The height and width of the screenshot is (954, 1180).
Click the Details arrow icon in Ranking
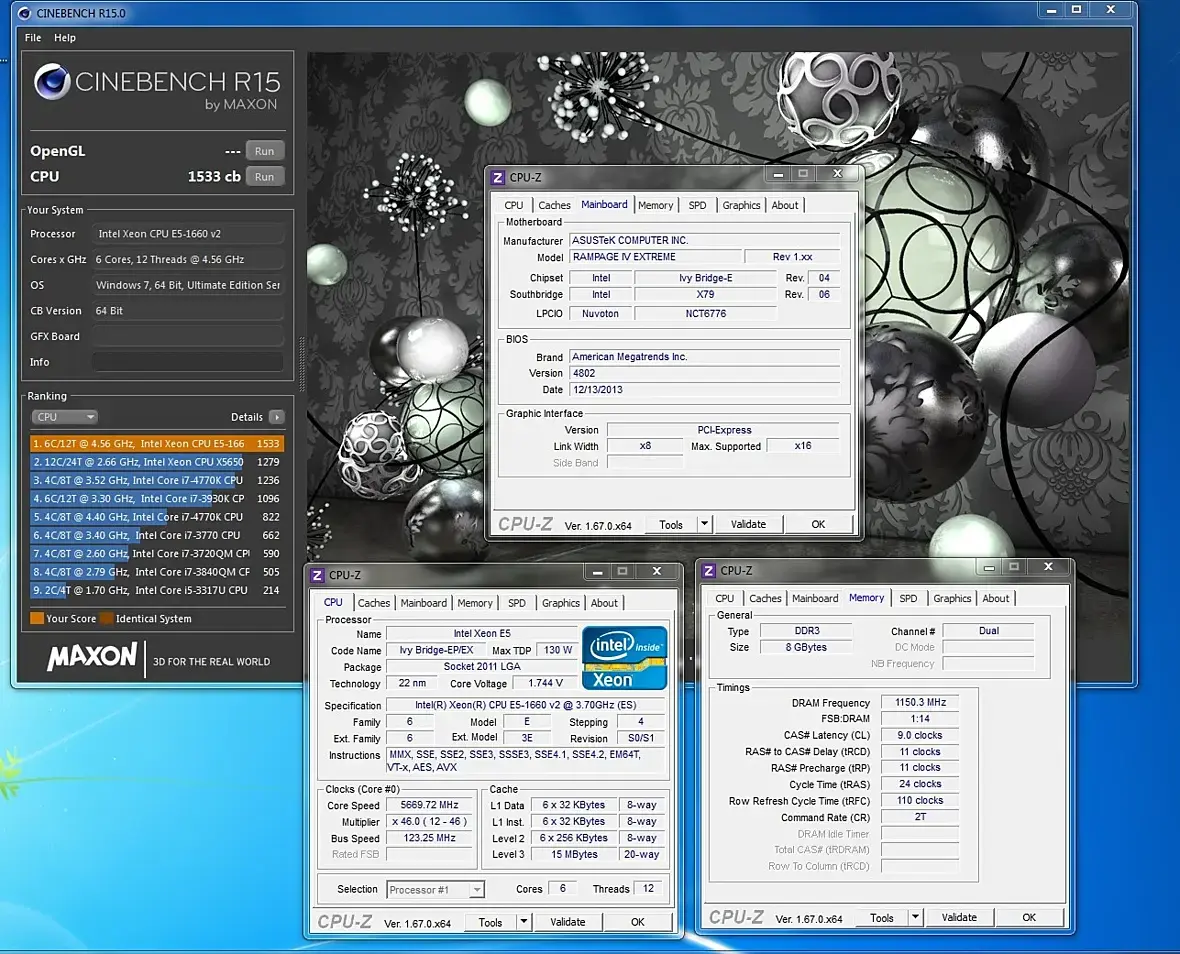(276, 417)
